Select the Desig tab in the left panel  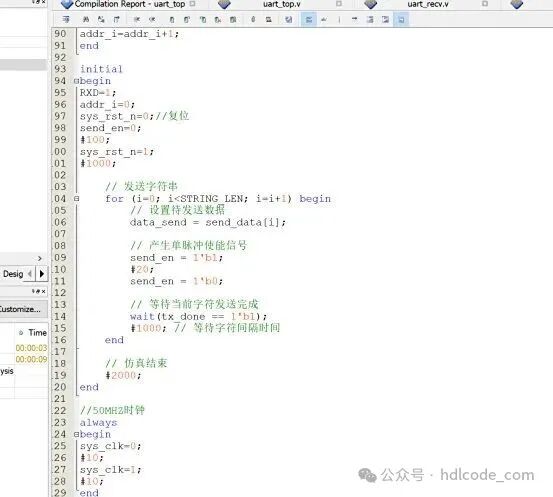click(x=13, y=274)
